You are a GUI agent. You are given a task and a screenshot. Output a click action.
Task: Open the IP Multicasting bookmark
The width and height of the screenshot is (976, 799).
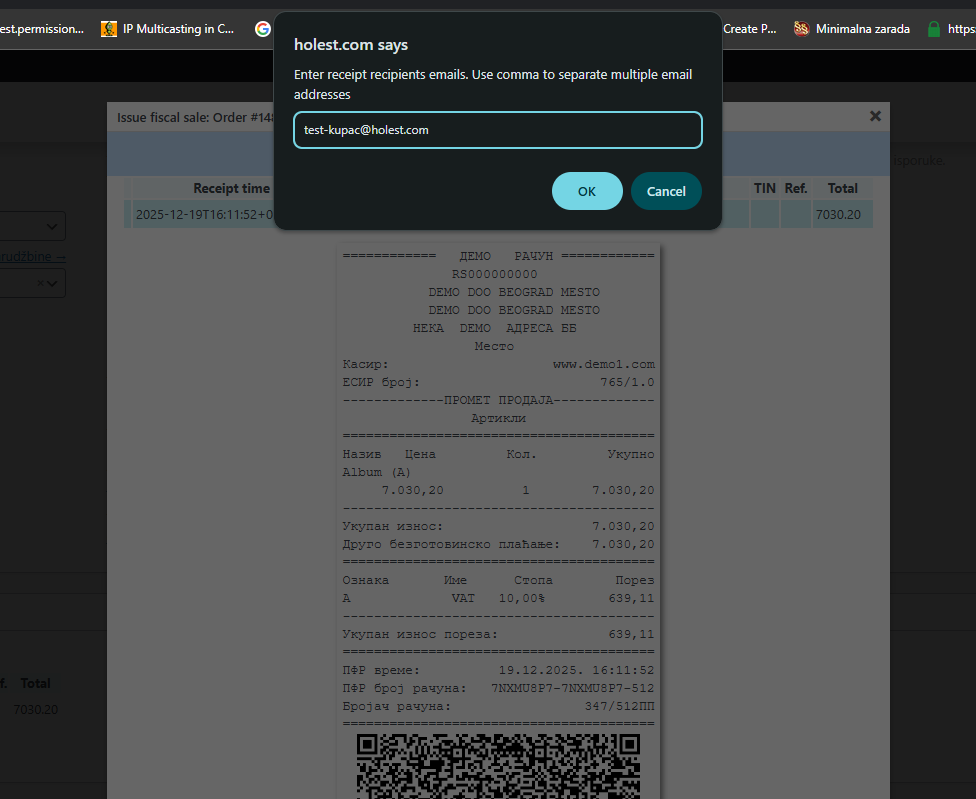click(x=168, y=29)
